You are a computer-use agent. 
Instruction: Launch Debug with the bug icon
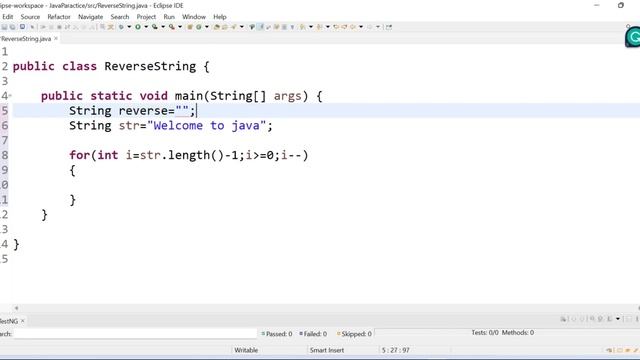click(x=121, y=27)
